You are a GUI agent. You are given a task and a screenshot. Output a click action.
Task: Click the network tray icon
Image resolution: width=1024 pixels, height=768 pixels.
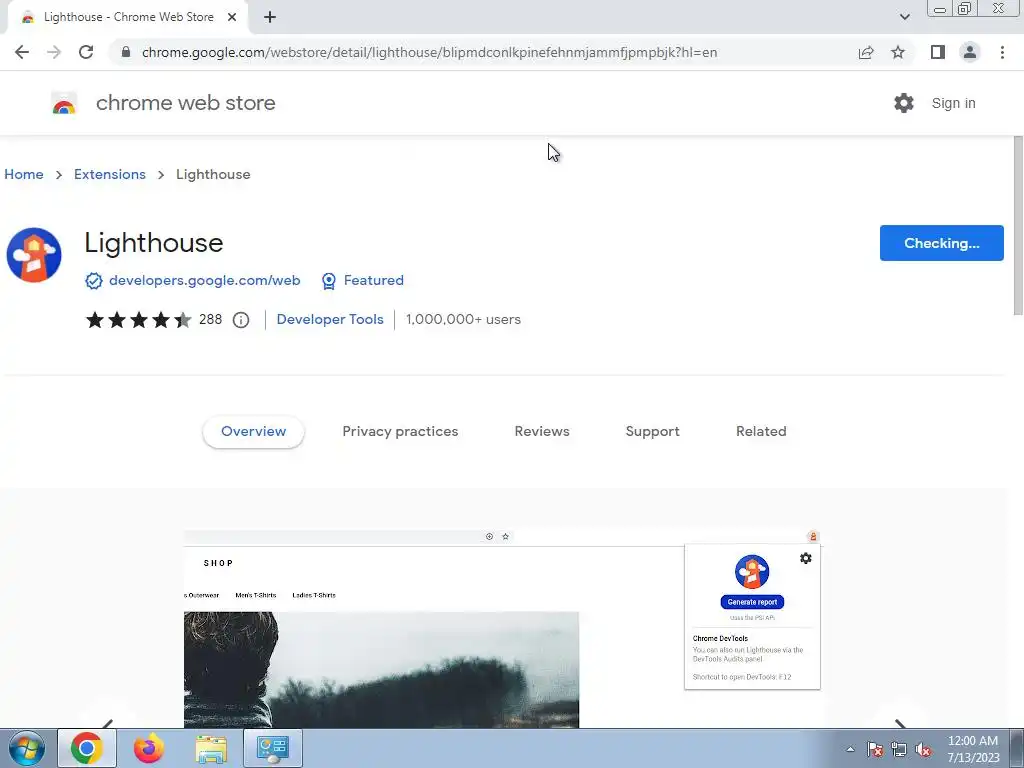tap(899, 749)
